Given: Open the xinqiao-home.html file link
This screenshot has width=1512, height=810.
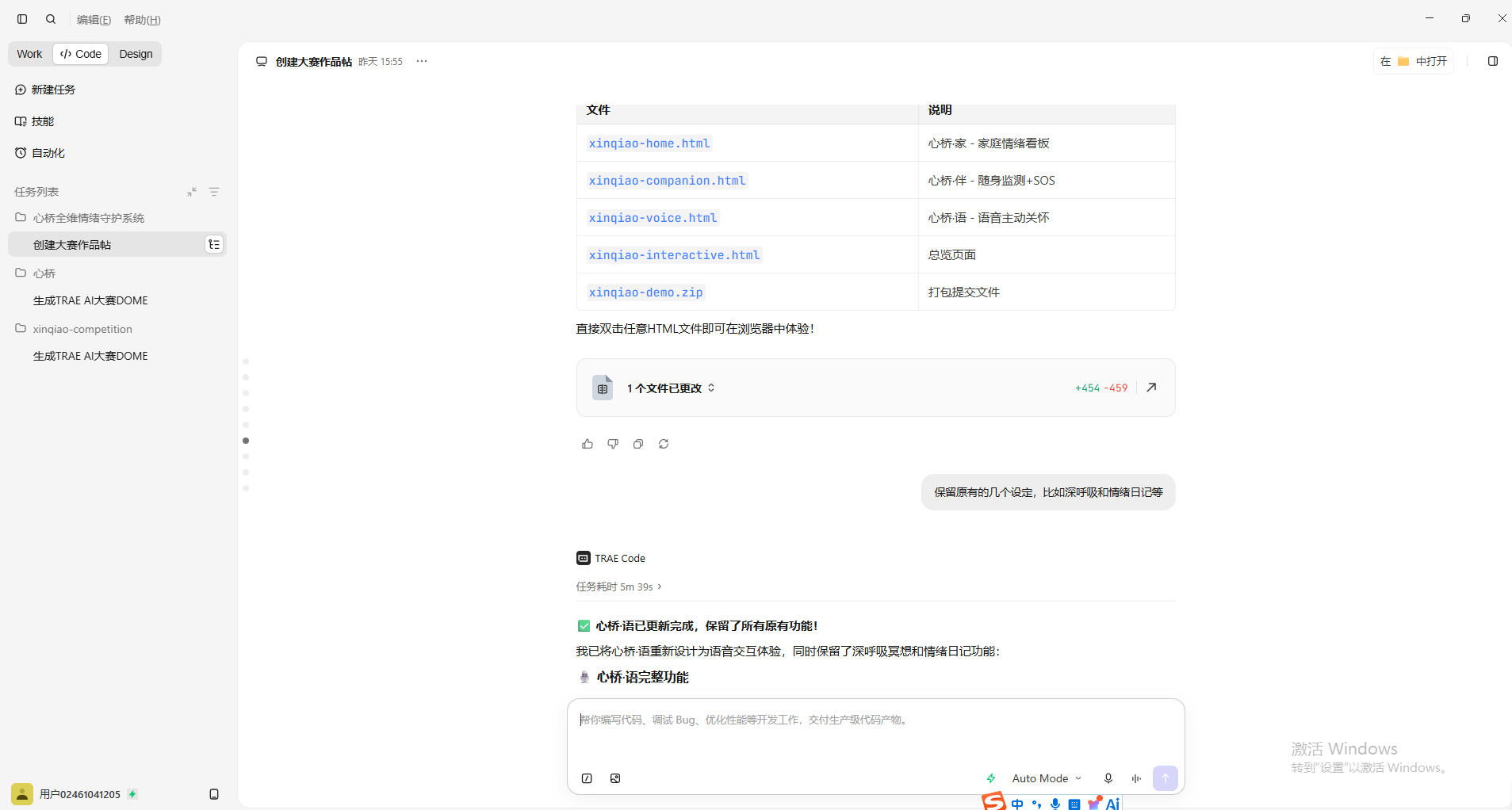Looking at the screenshot, I should click(649, 143).
